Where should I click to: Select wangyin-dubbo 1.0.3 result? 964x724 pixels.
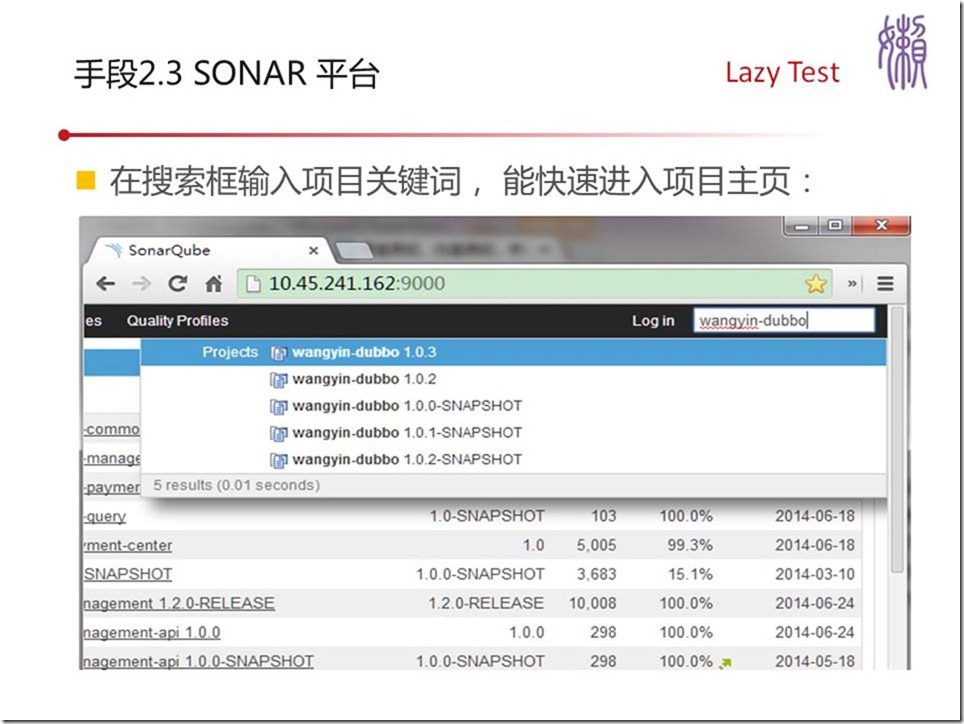click(x=513, y=352)
